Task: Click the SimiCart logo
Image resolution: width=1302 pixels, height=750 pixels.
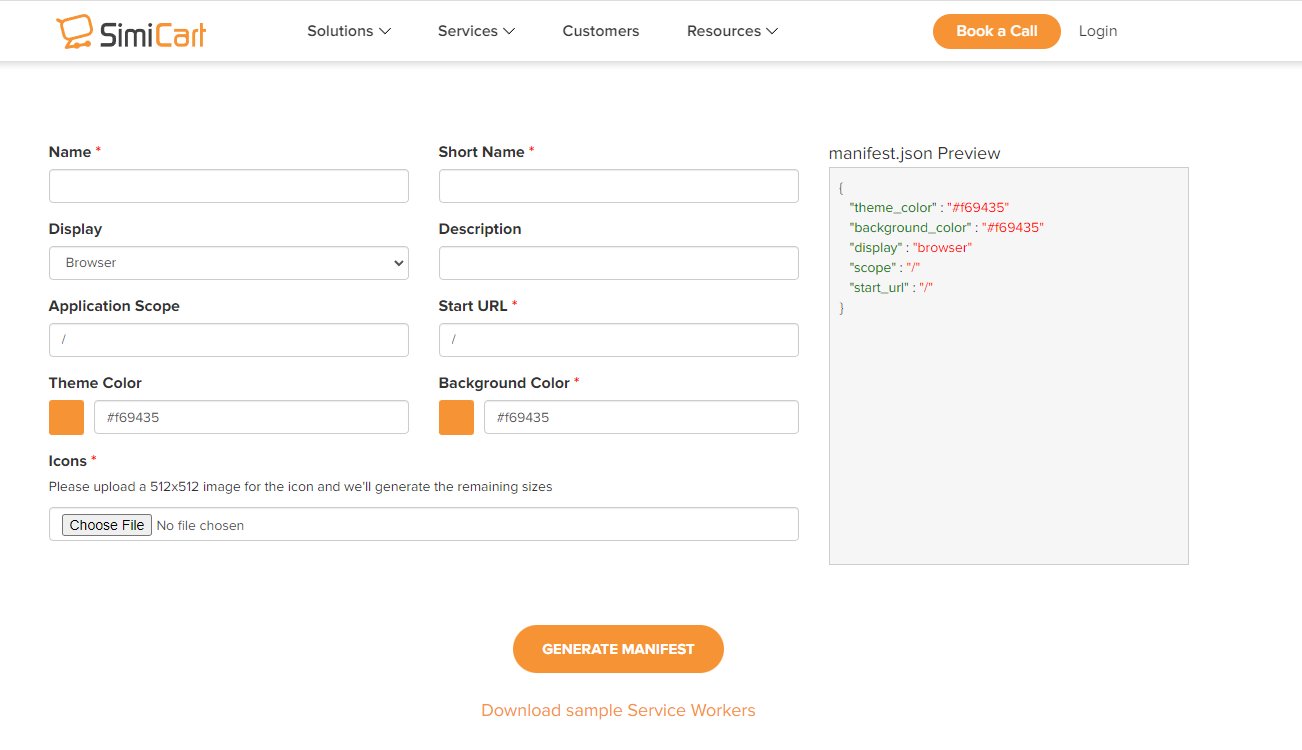Action: click(x=131, y=32)
